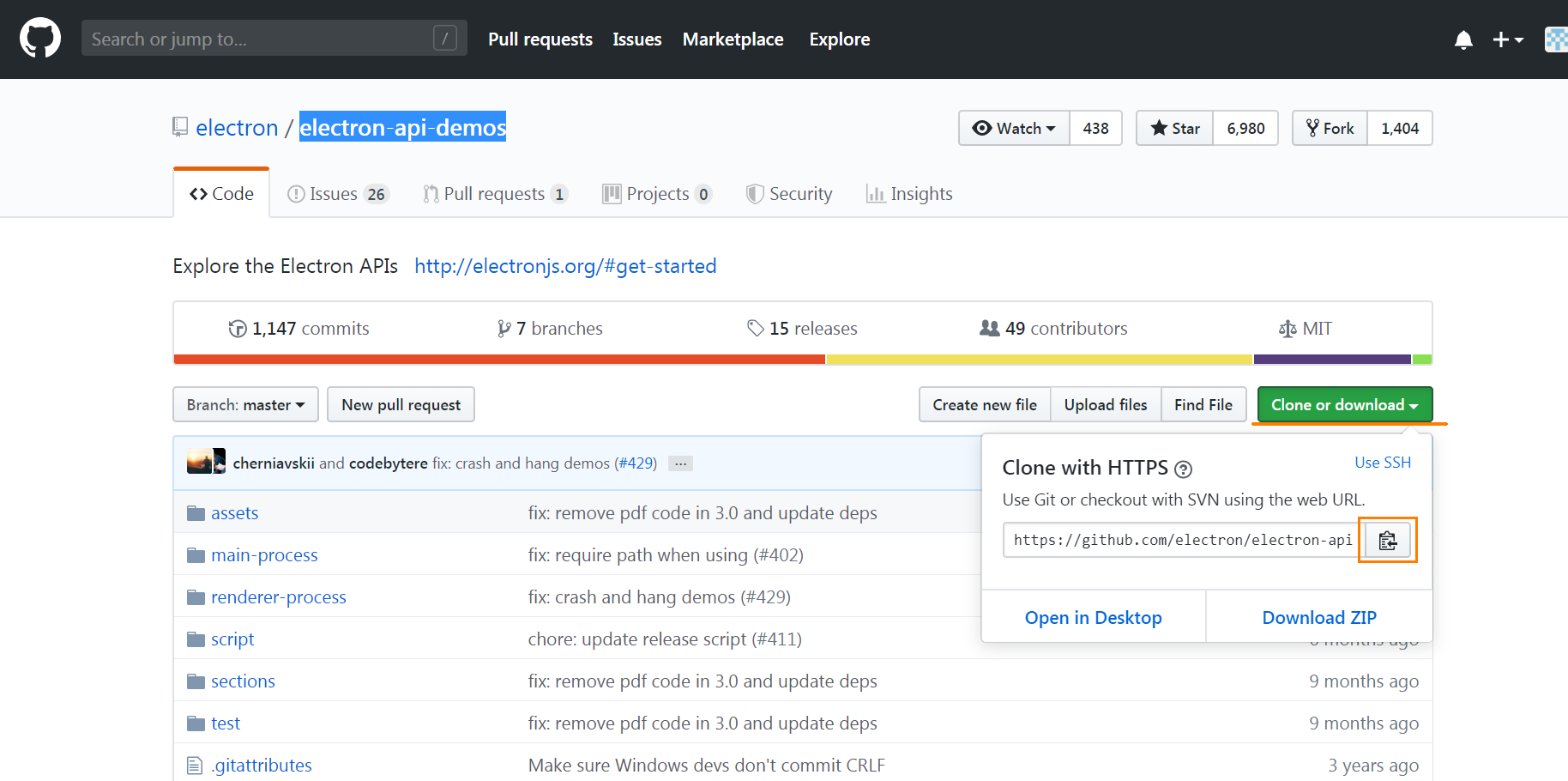Open script folder
This screenshot has height=781, width=1568.
click(232, 639)
